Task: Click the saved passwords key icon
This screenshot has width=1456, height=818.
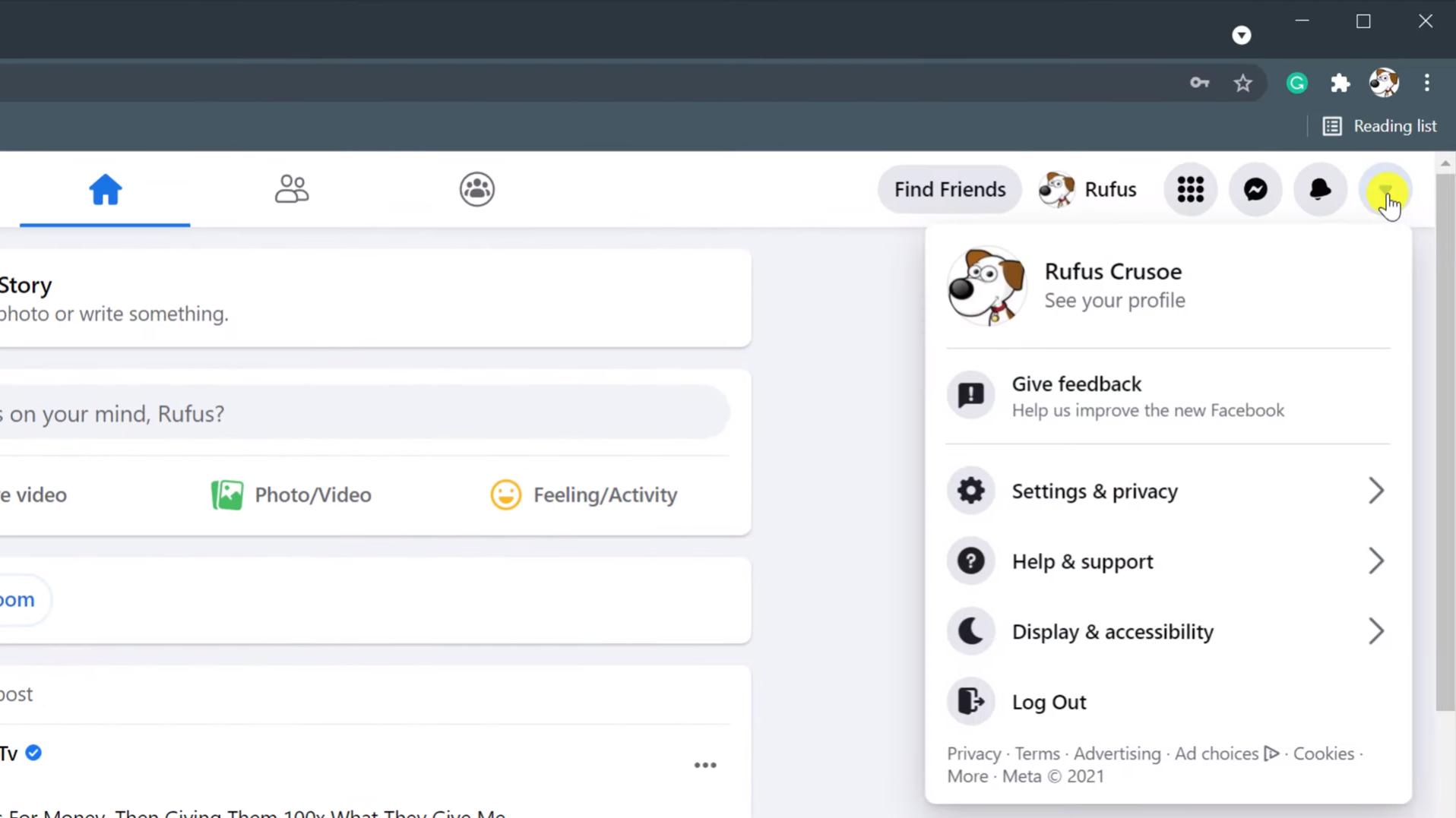Action: pos(1199,83)
